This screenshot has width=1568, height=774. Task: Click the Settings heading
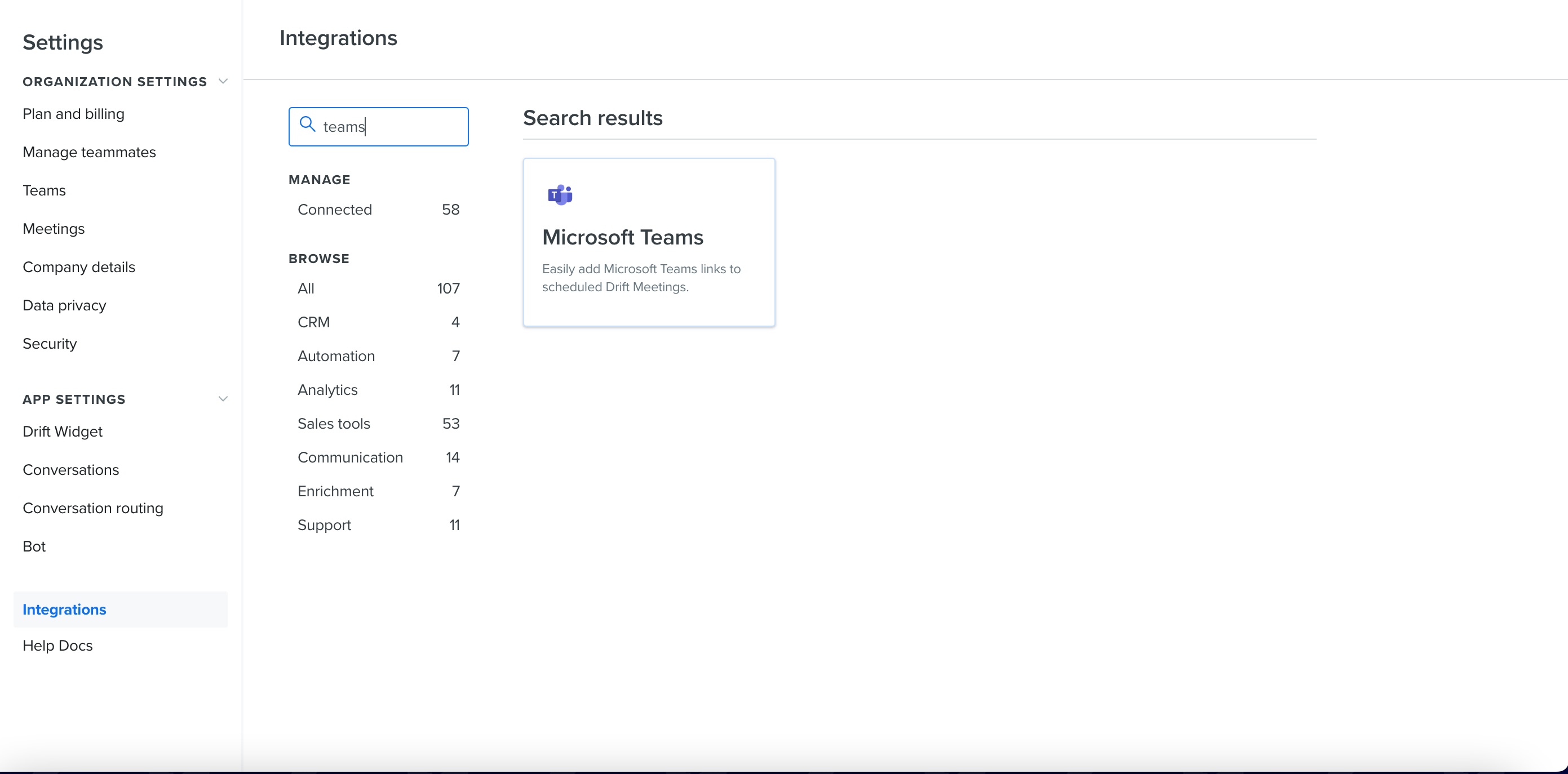click(x=63, y=43)
